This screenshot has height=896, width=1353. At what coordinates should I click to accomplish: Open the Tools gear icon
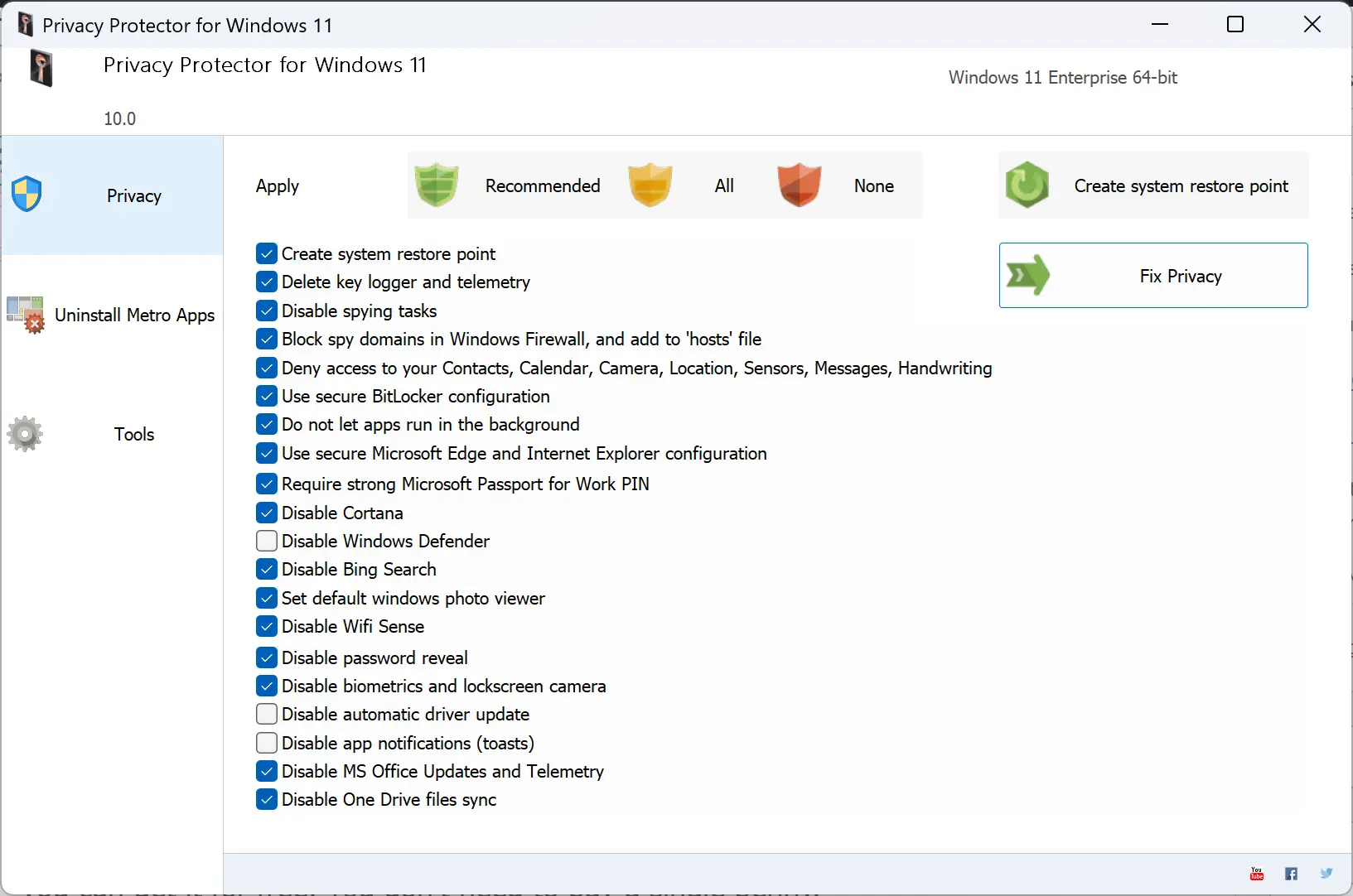pos(25,434)
